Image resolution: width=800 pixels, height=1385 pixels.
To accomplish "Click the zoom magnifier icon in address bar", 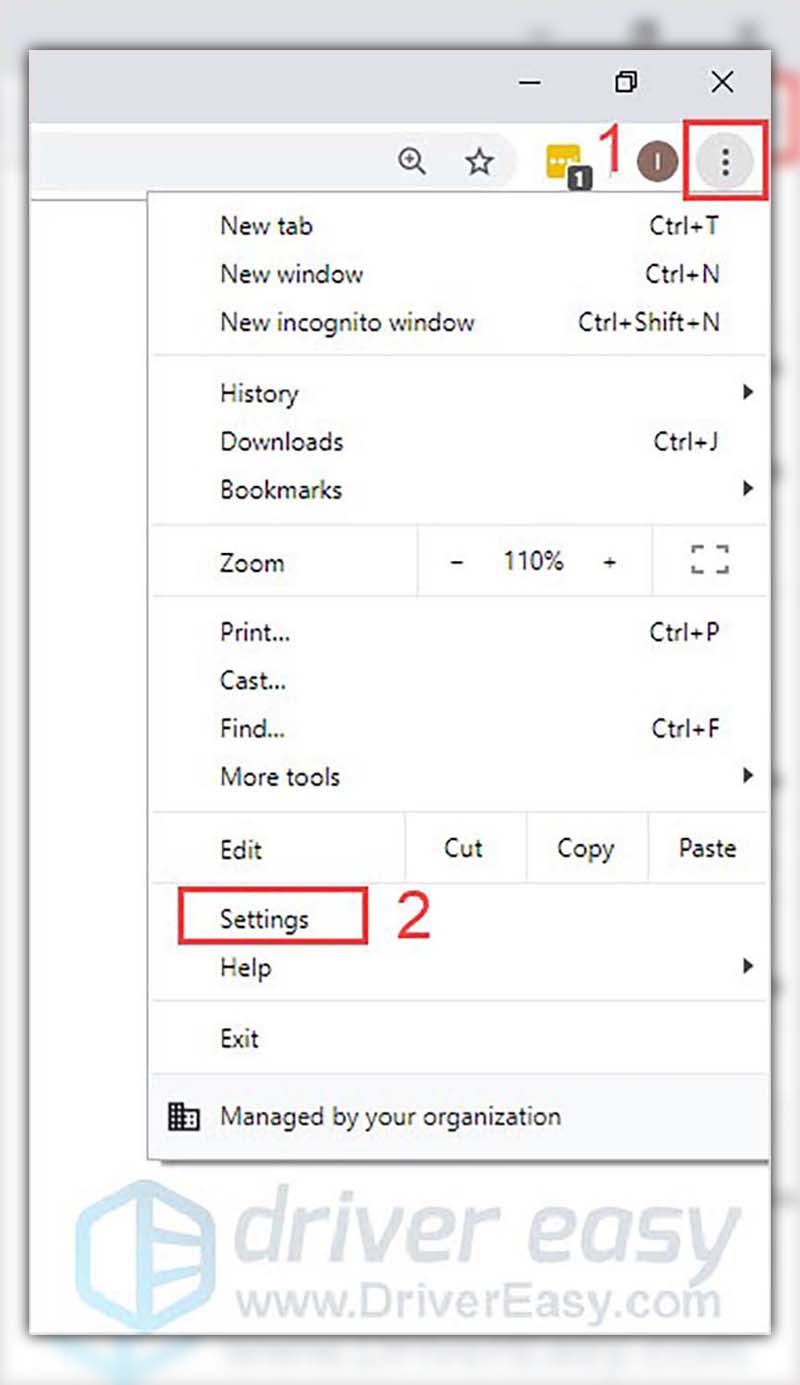I will pyautogui.click(x=412, y=161).
